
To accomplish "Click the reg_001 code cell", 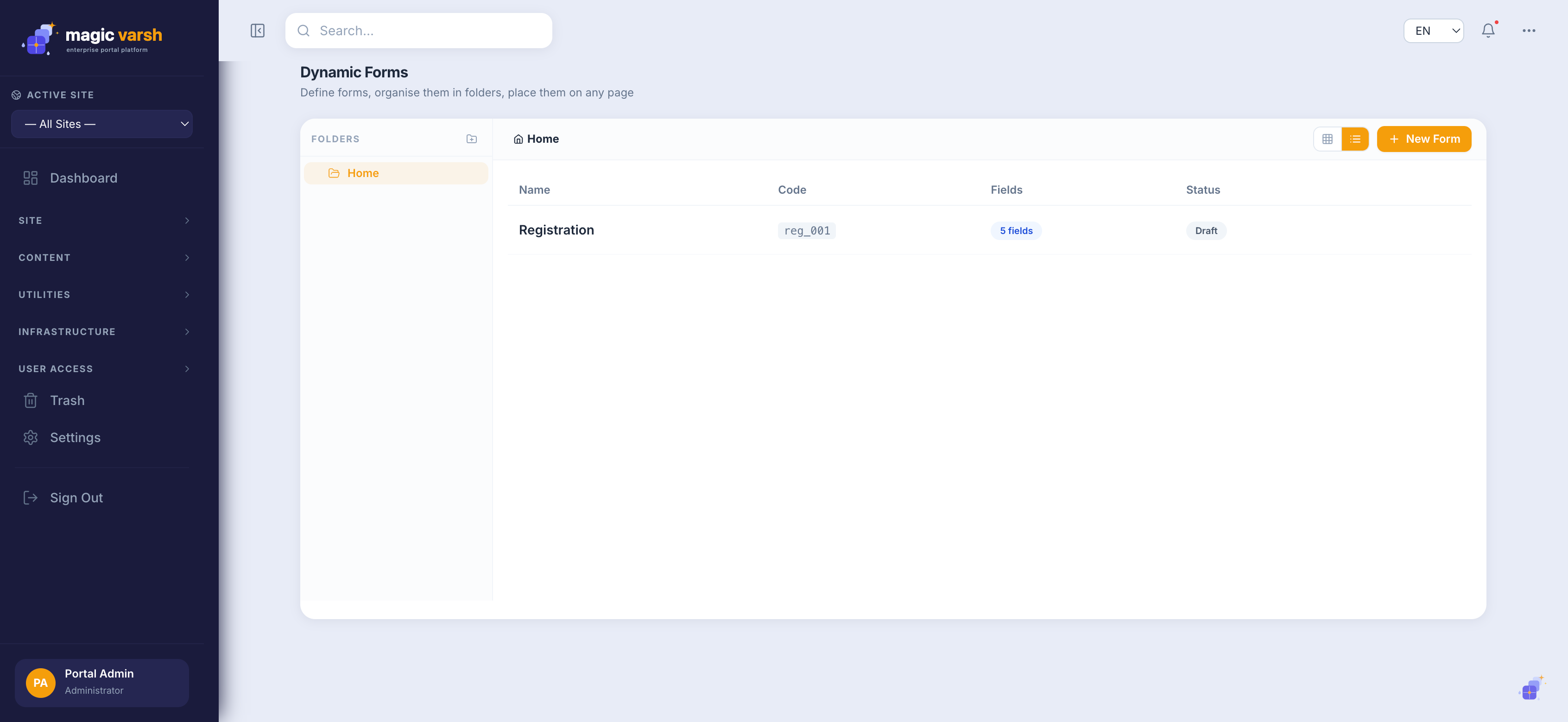I will [x=807, y=231].
